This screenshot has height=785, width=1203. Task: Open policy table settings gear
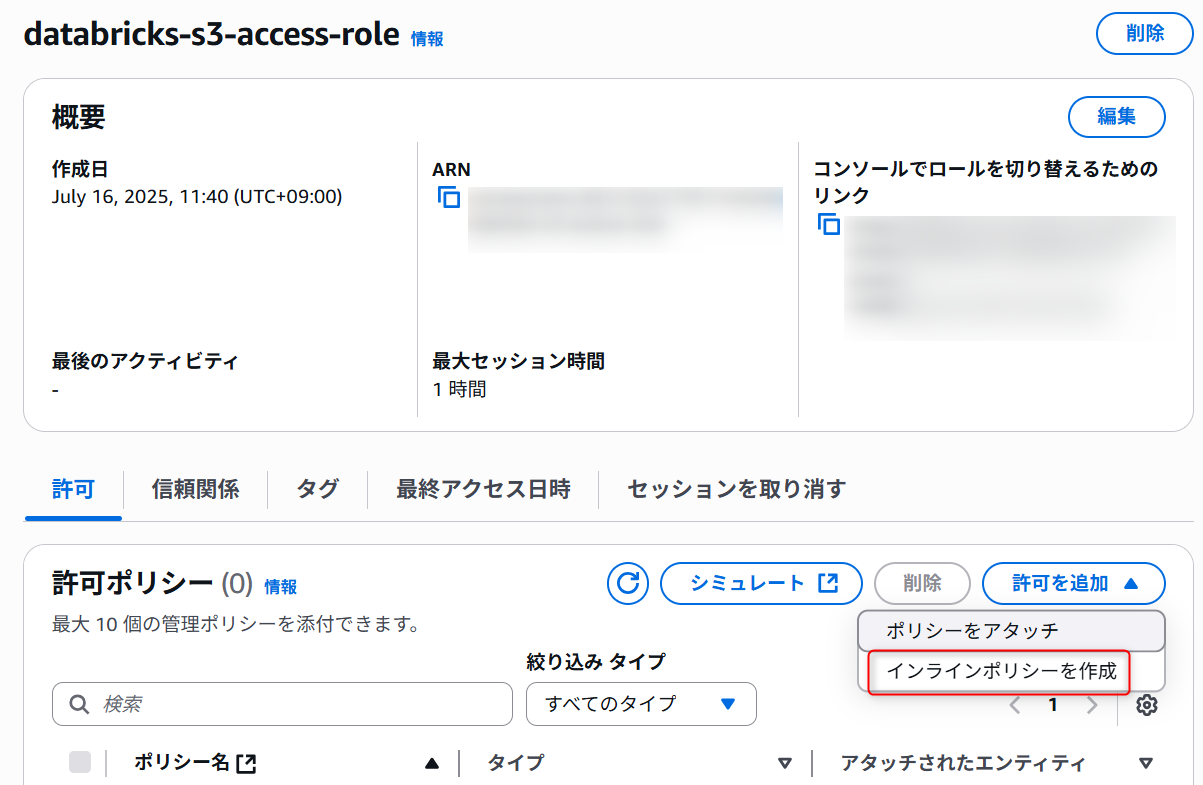pos(1147,705)
